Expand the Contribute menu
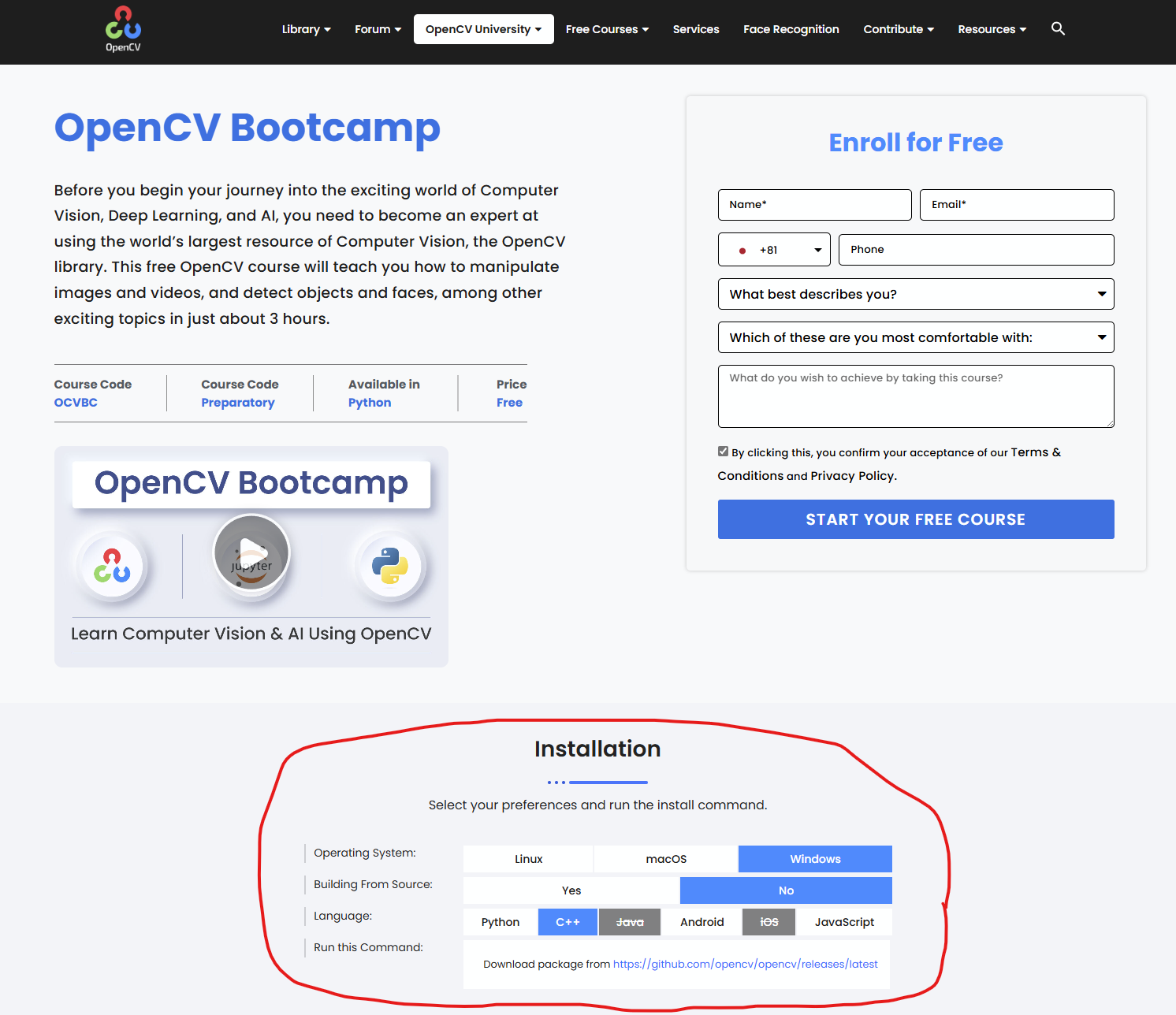The image size is (1176, 1015). pos(899,29)
